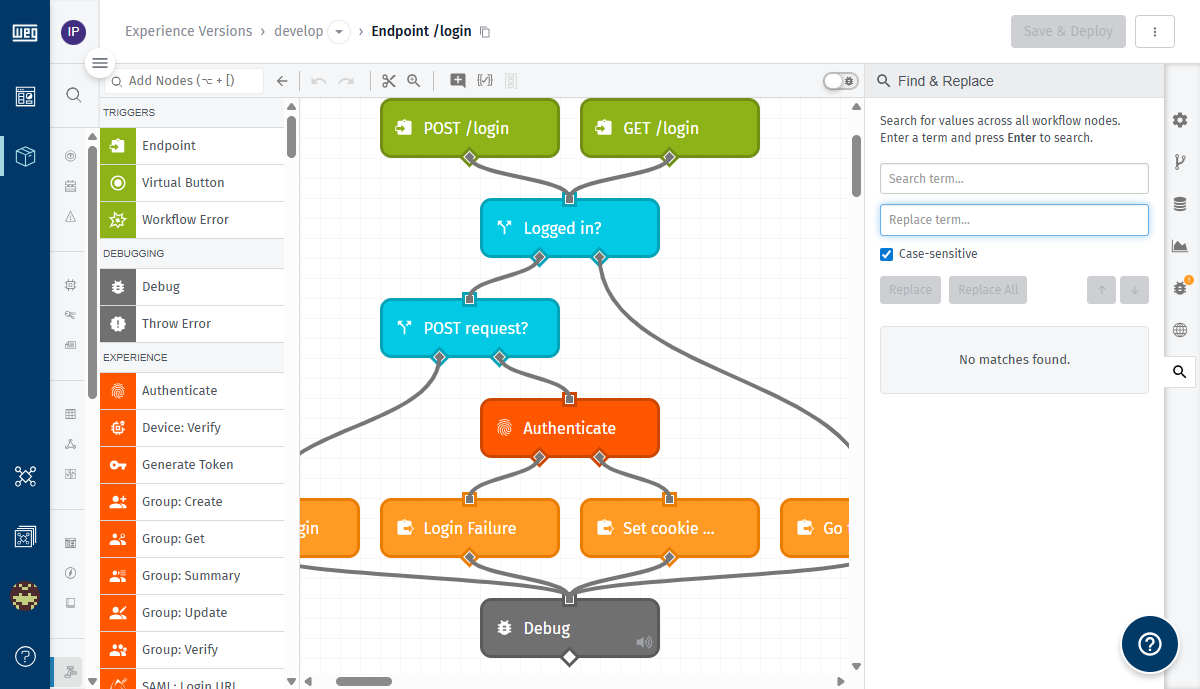Uncheck the Case-sensitive checkbox
The height and width of the screenshot is (689, 1200).
pos(886,254)
